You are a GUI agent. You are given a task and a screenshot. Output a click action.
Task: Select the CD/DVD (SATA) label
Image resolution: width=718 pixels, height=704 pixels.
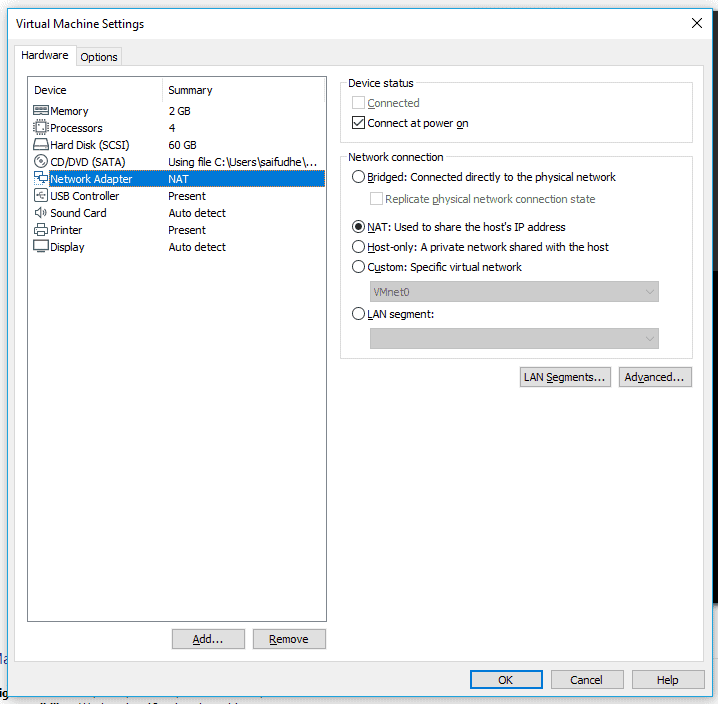point(88,162)
